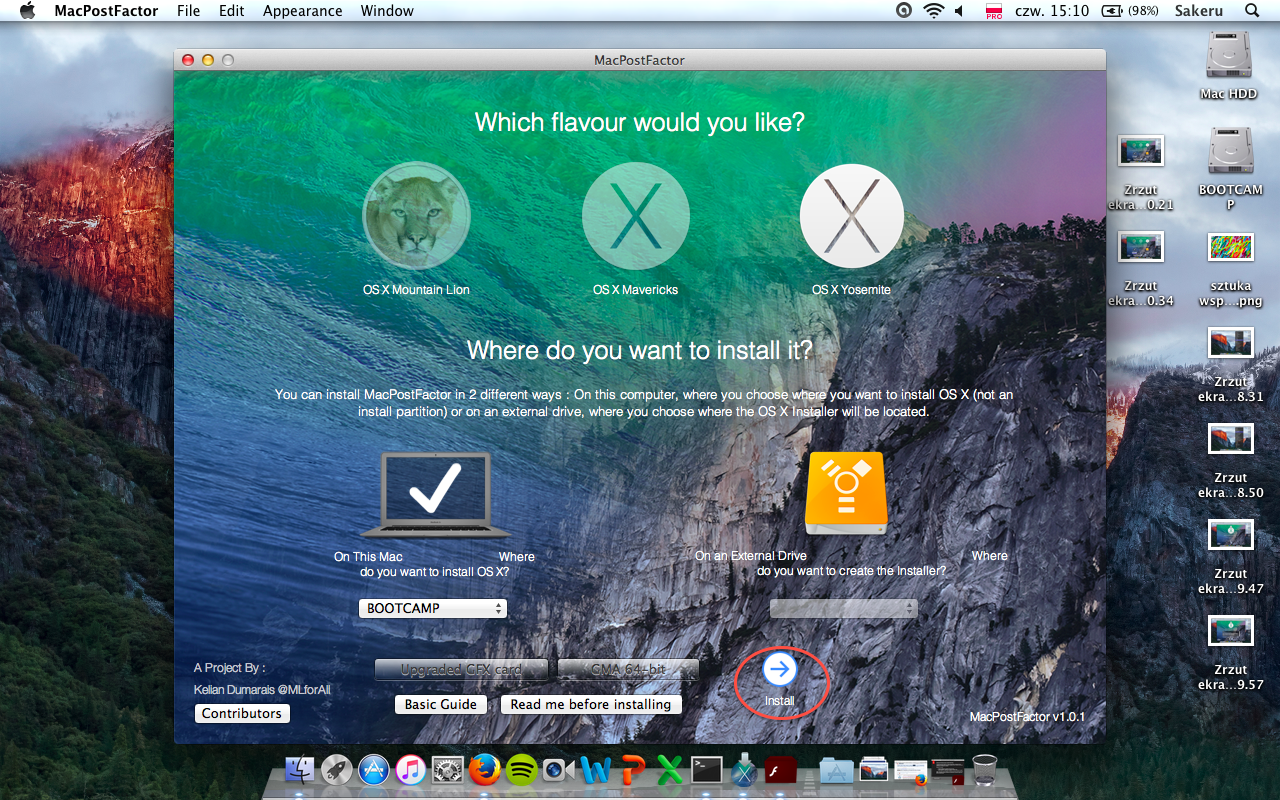This screenshot has width=1280, height=800.
Task: Open System Preferences gear in dock
Action: coord(447,769)
